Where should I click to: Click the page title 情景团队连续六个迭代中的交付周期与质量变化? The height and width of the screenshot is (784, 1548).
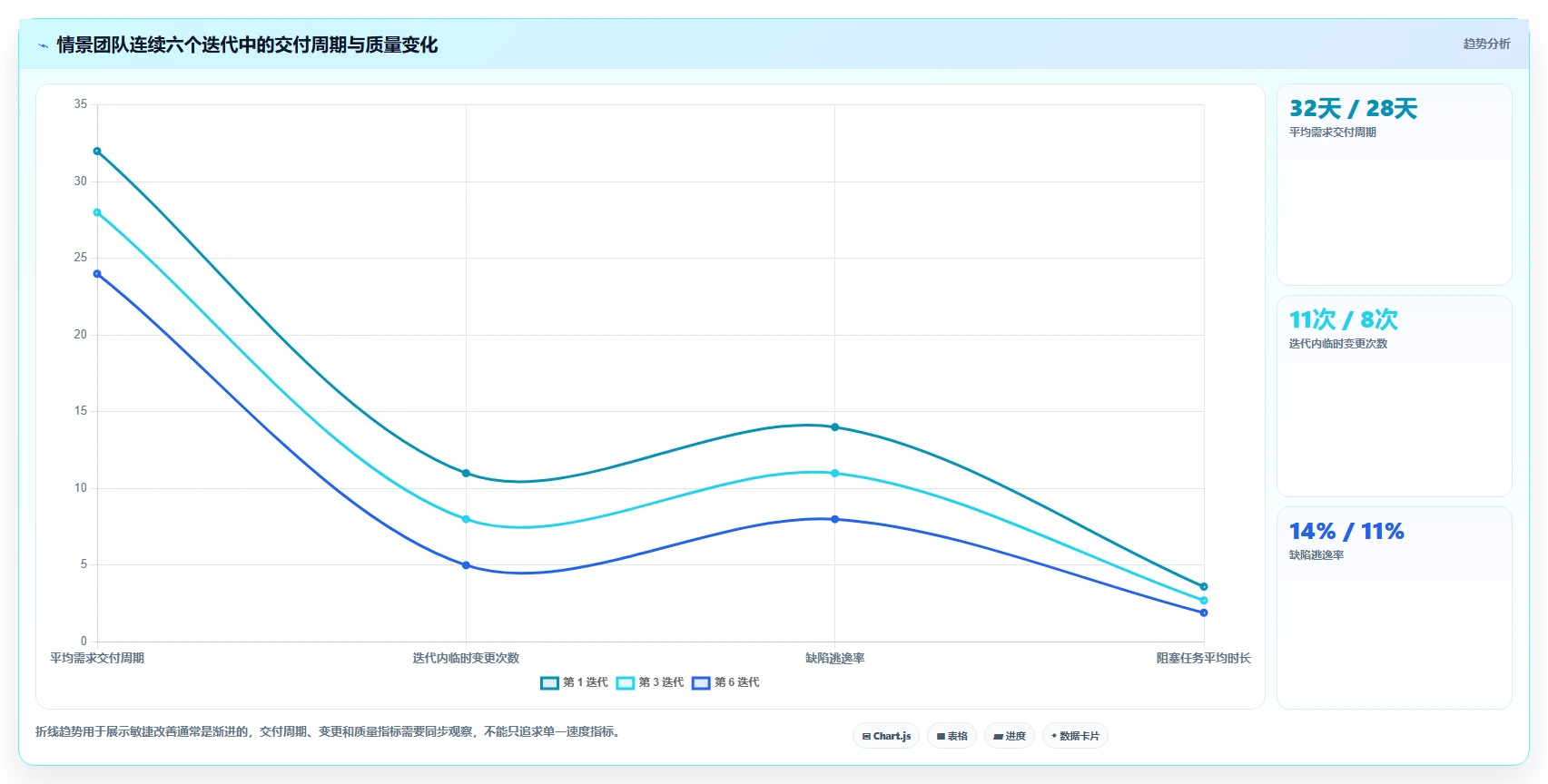coord(247,44)
